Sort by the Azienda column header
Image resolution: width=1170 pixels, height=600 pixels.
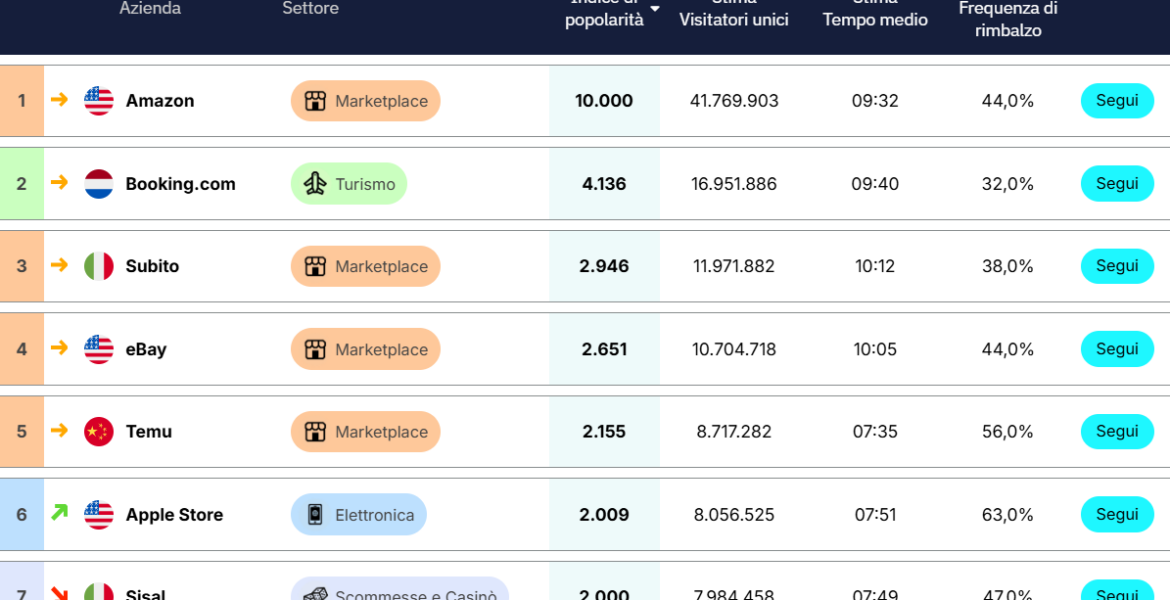(150, 8)
